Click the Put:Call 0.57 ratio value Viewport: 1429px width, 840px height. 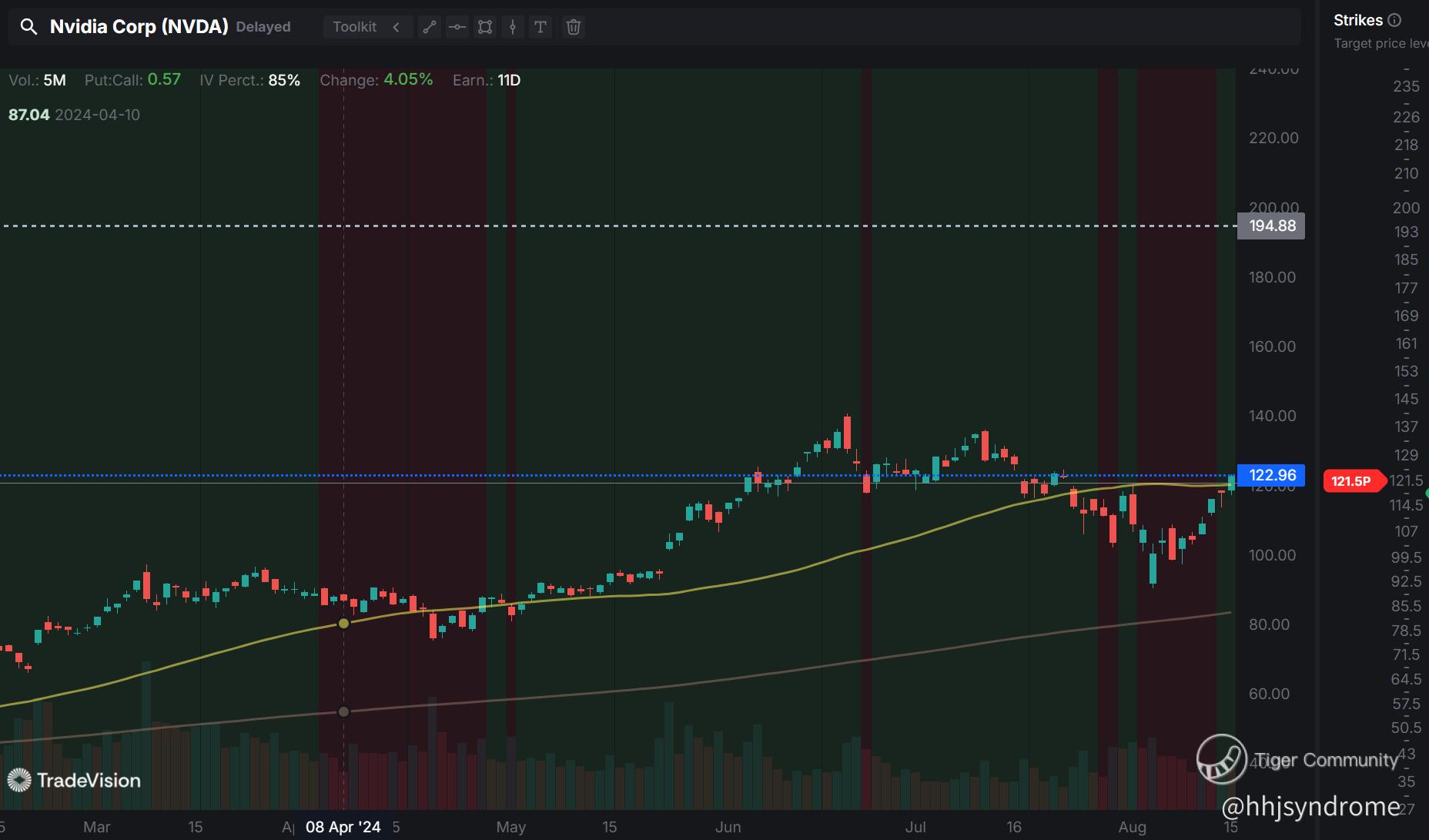164,79
